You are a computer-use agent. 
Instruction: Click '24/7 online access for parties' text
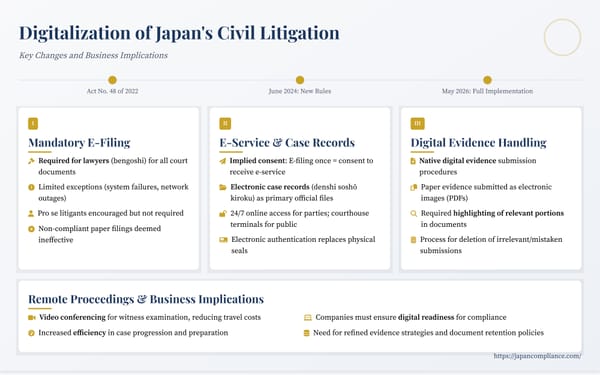tap(279, 213)
